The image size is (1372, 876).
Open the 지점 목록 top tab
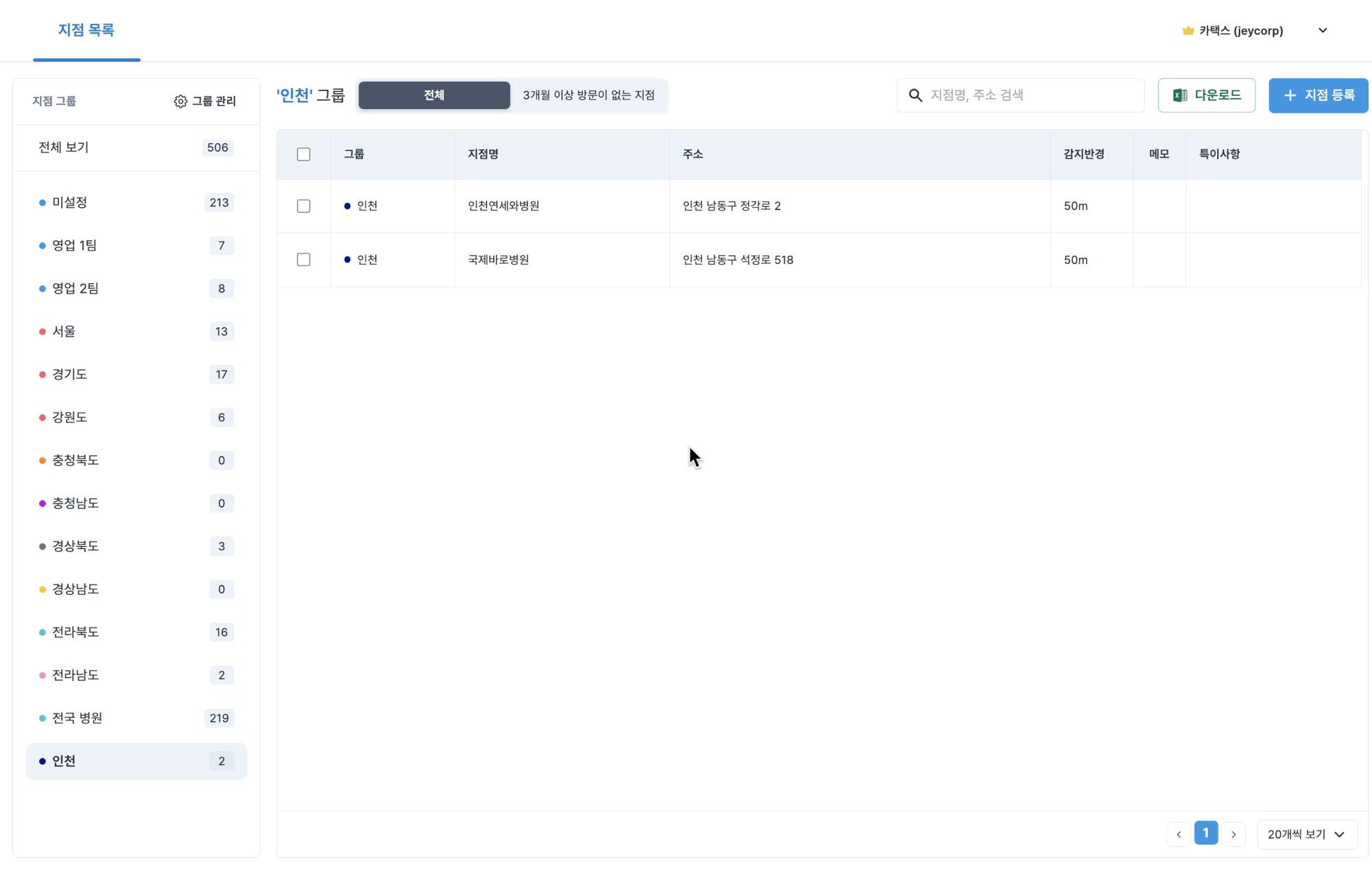[x=86, y=30]
